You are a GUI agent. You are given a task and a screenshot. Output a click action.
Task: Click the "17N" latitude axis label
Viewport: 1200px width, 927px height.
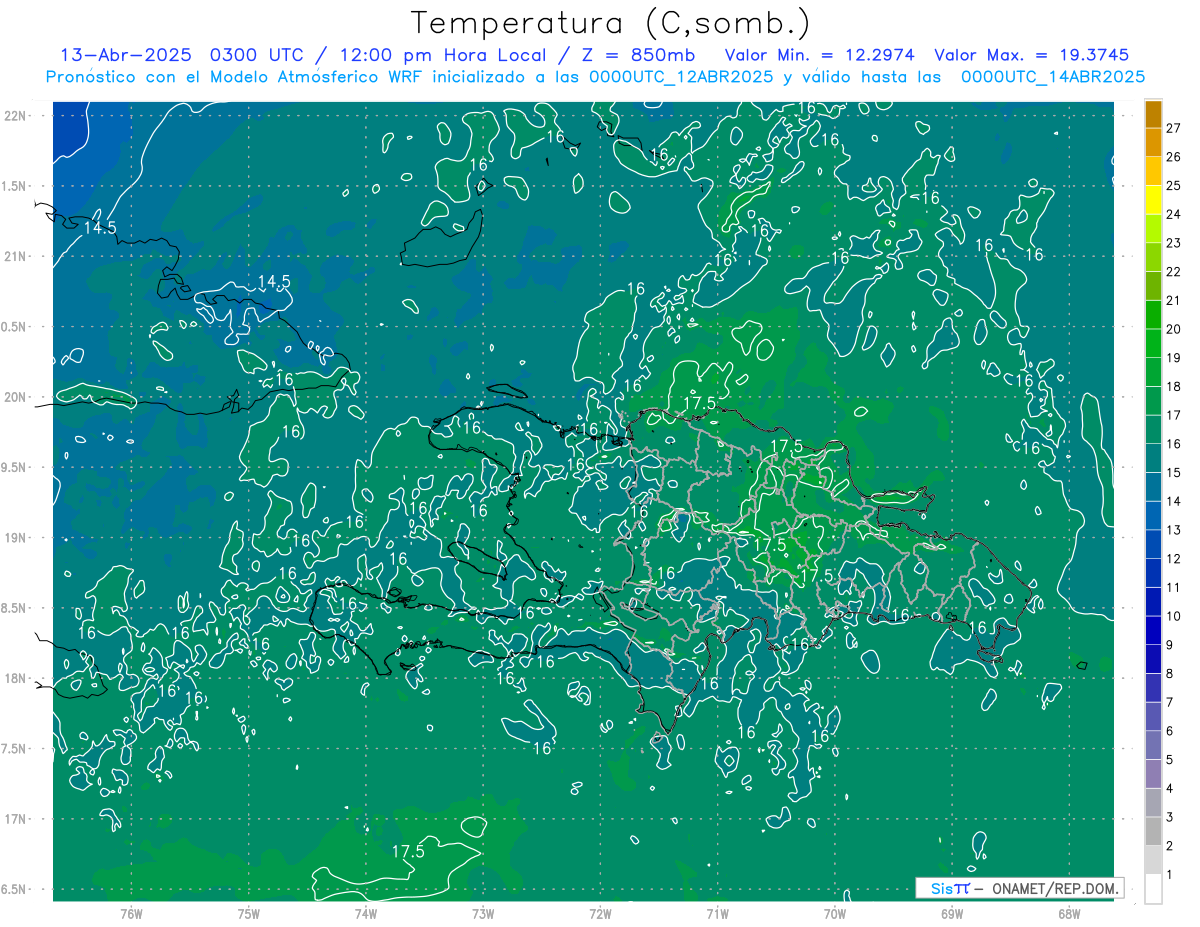15,819
